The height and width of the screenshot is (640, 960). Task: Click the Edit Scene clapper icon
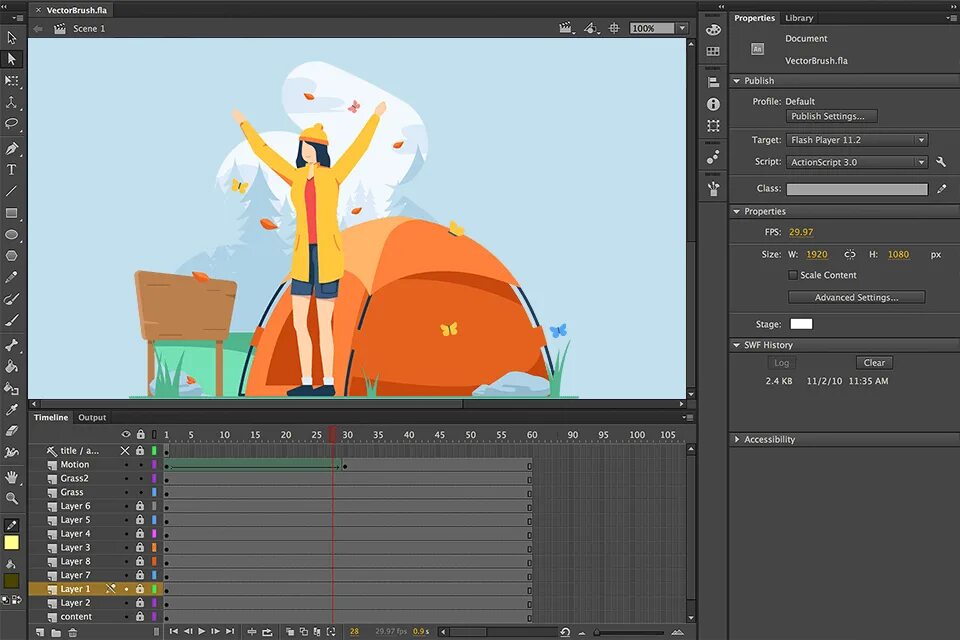(x=566, y=28)
